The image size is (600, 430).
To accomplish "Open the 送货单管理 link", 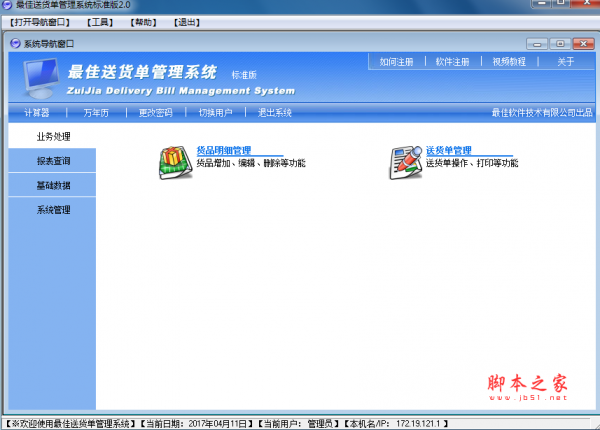I will click(x=448, y=150).
